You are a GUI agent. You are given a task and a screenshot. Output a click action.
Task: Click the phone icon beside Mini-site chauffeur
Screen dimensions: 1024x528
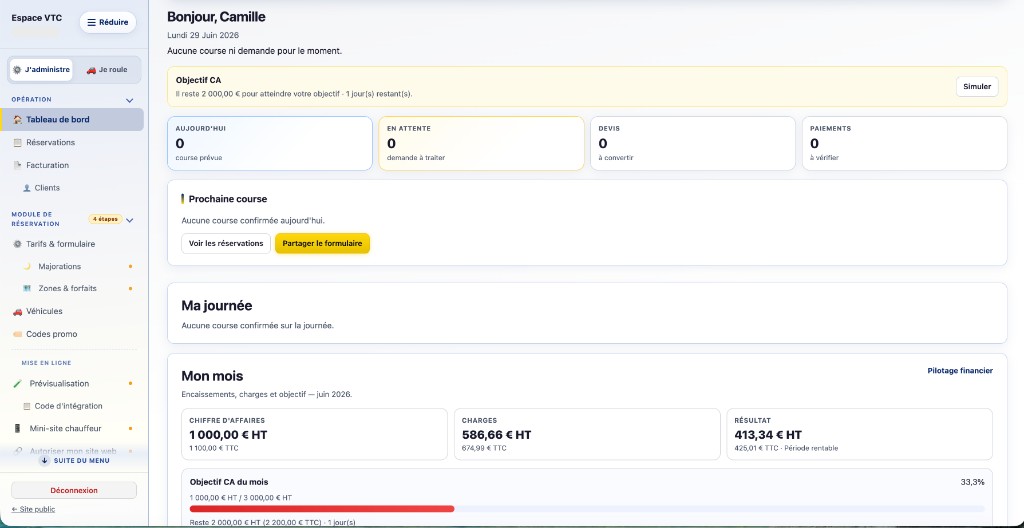(x=18, y=429)
